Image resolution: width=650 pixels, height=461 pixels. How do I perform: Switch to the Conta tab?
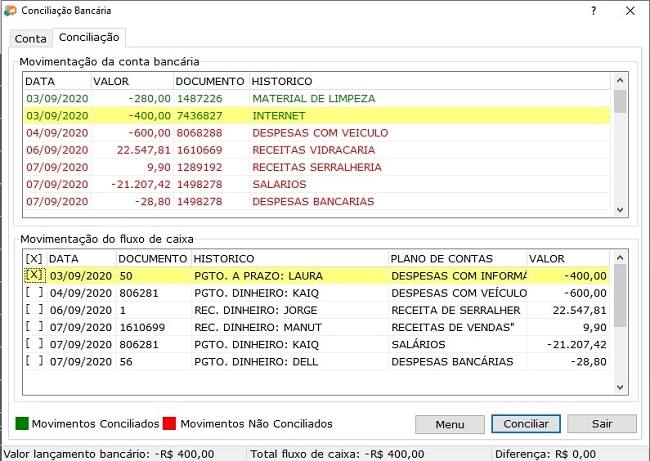30,39
